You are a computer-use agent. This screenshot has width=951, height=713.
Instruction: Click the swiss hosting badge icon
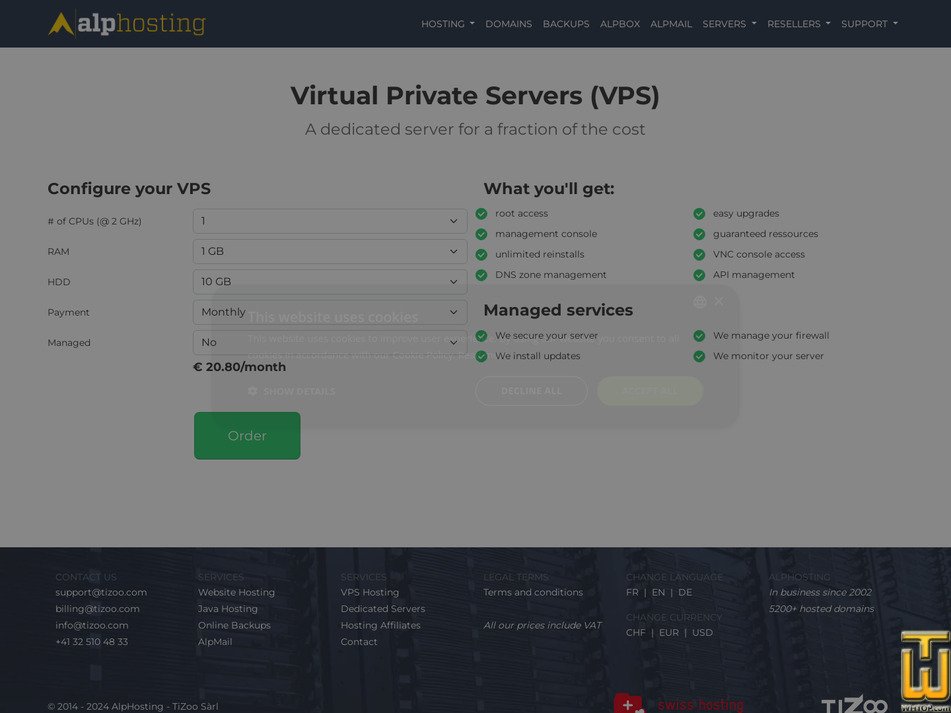coord(629,704)
